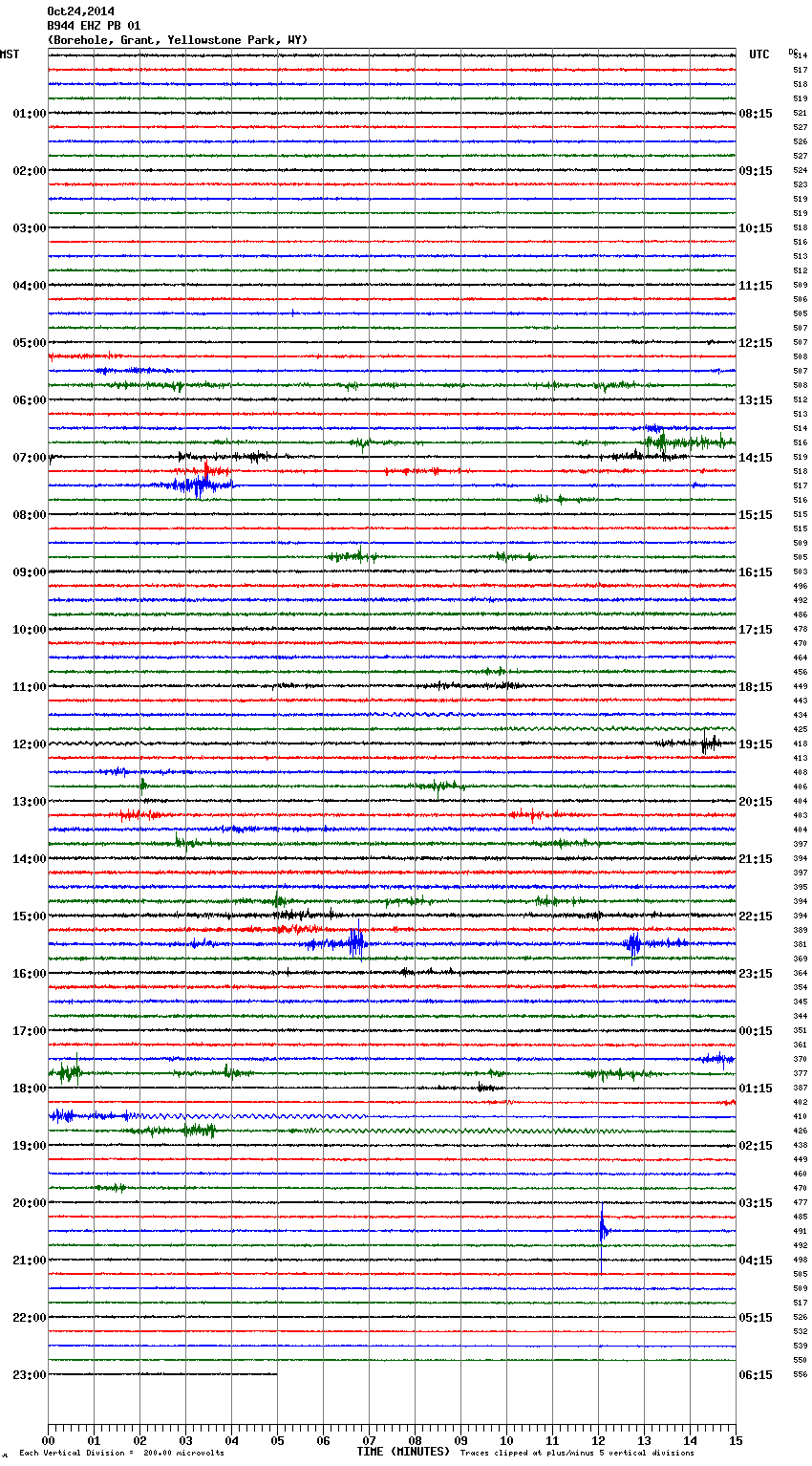Select the station code B944 EHZ PB 01

point(94,26)
